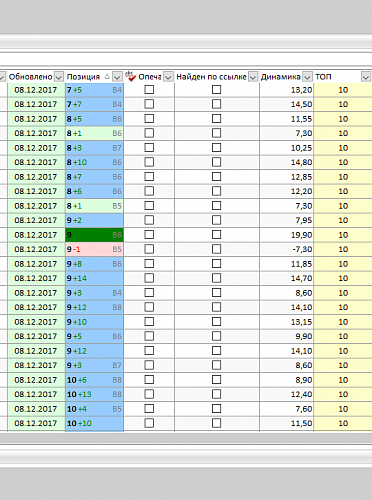Click the Позиция column header
This screenshot has width=372, height=500.
tap(83, 77)
